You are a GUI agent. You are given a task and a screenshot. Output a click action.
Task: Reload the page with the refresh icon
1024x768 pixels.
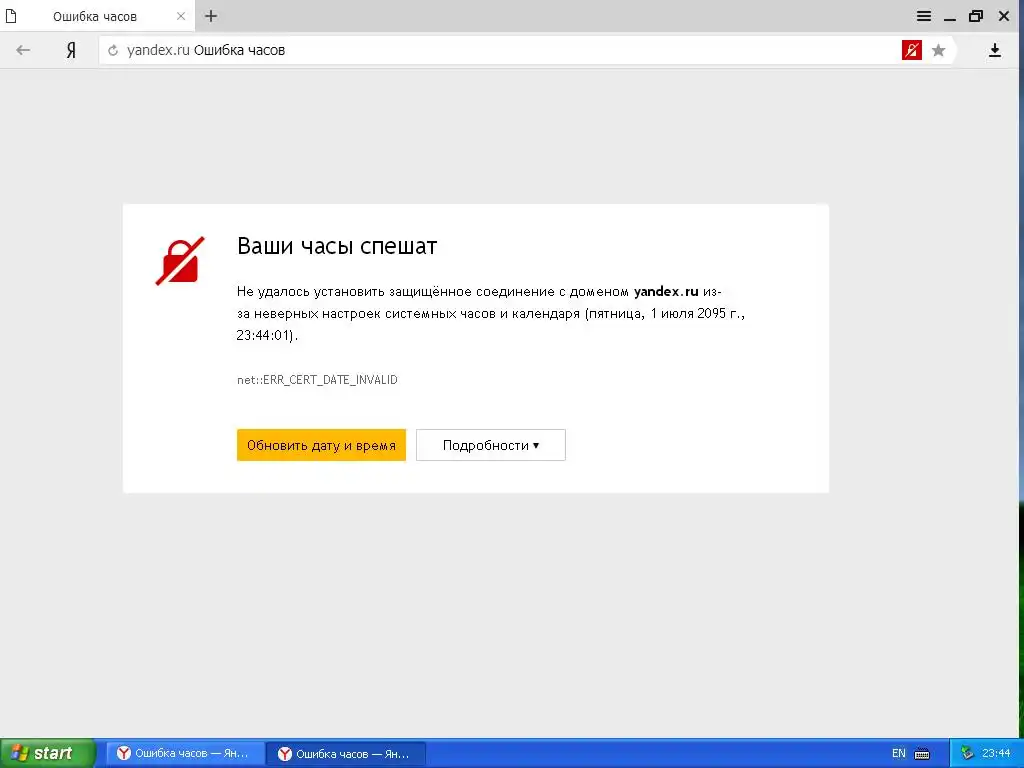coord(113,50)
